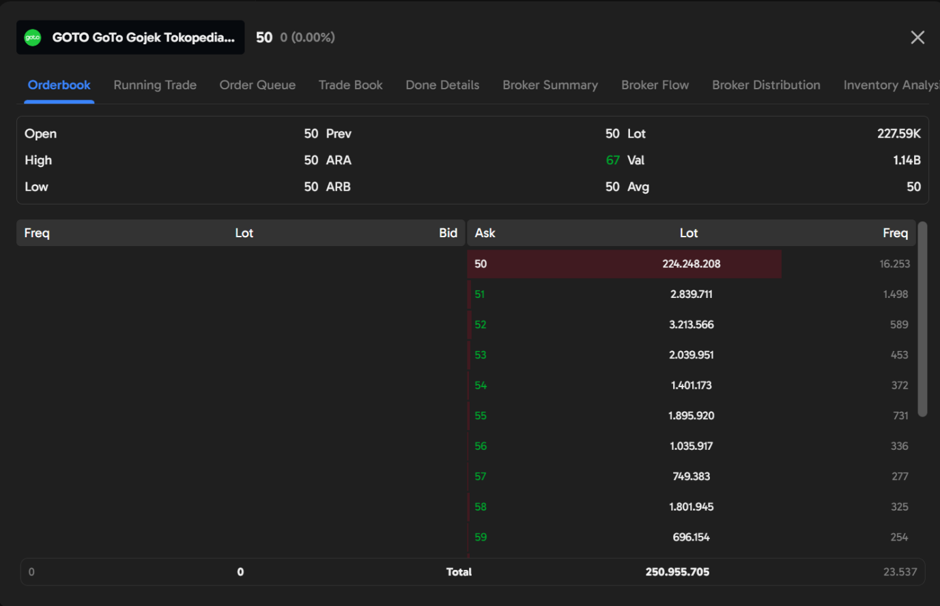This screenshot has height=606, width=940.
Task: Select ask price 51
Action: tap(480, 294)
